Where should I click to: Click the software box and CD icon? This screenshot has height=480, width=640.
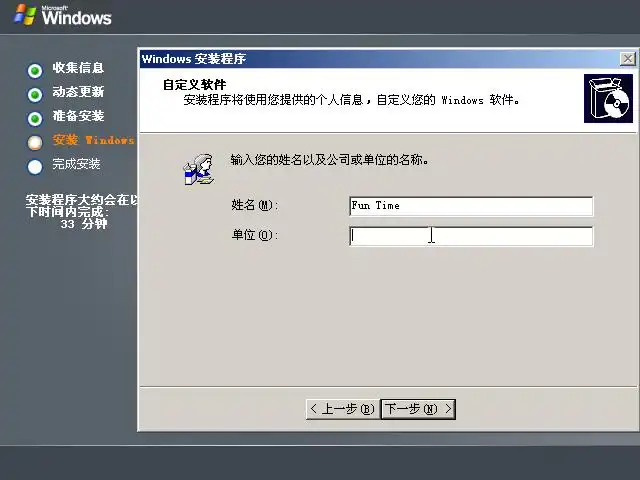tap(608, 98)
